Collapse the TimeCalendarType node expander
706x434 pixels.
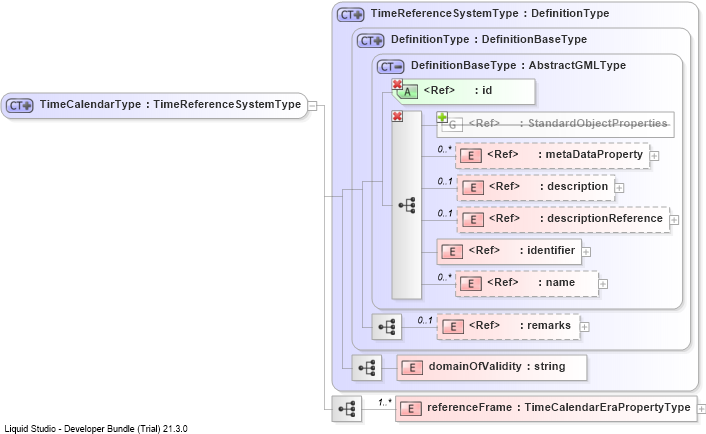click(x=312, y=106)
